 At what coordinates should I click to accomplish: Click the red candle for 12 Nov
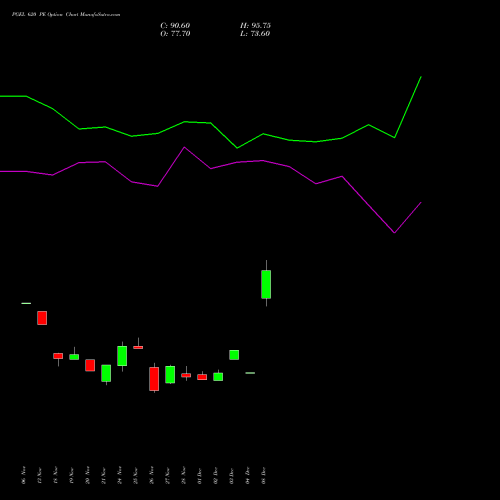click(42, 318)
